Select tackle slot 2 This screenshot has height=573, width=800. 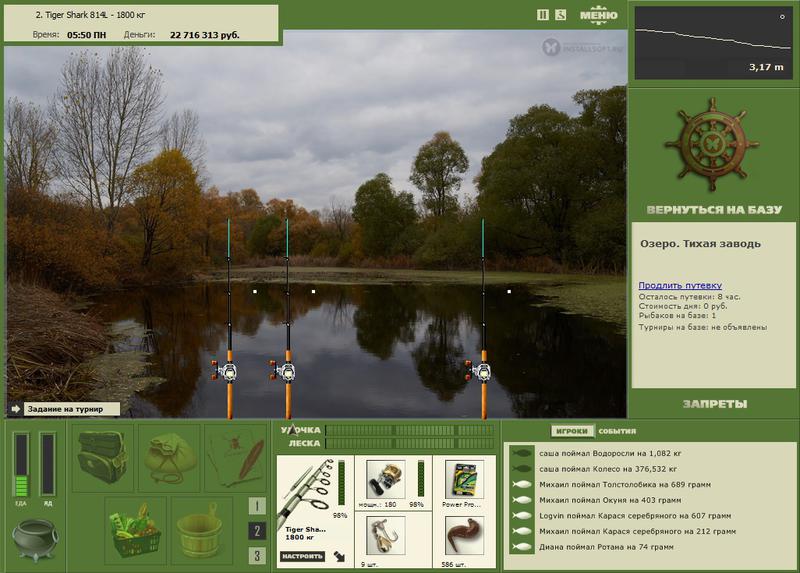pyautogui.click(x=257, y=531)
